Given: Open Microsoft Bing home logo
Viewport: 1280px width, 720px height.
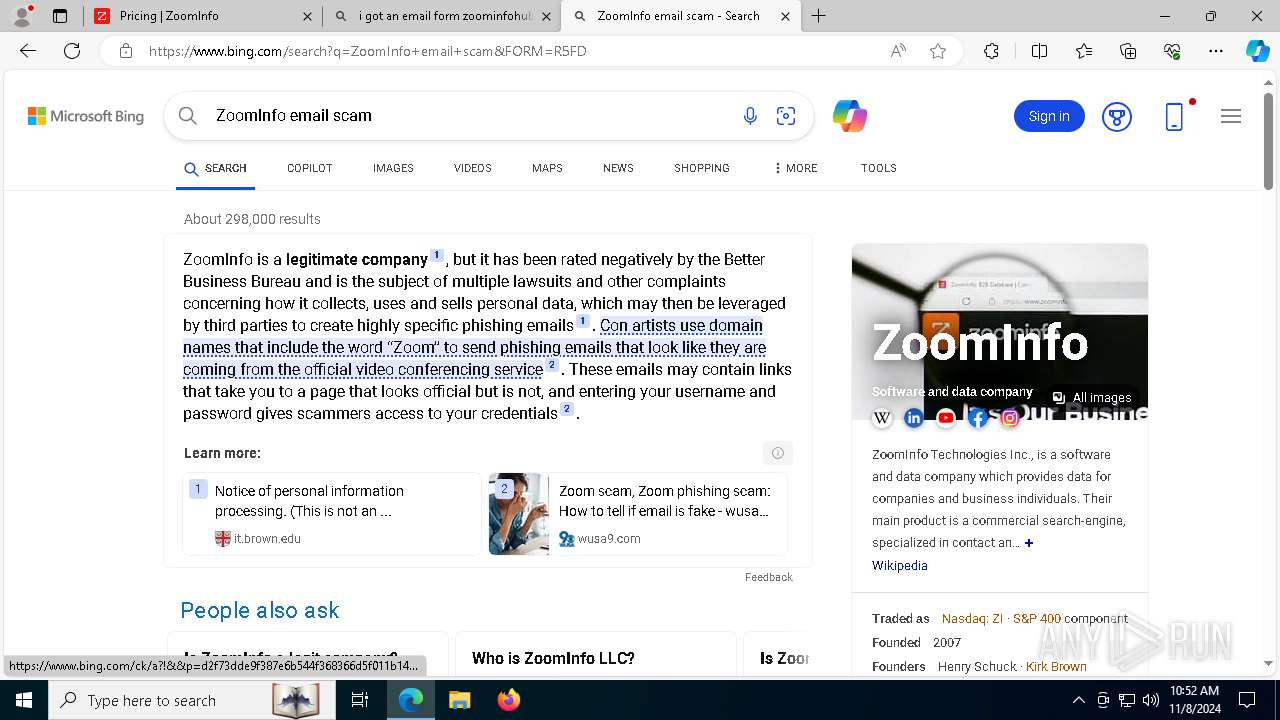Looking at the screenshot, I should (x=86, y=116).
